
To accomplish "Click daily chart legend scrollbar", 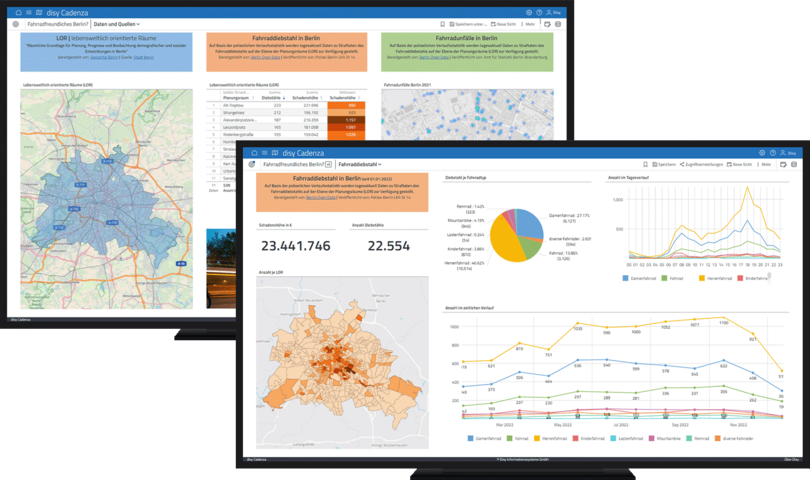I will tap(769, 277).
